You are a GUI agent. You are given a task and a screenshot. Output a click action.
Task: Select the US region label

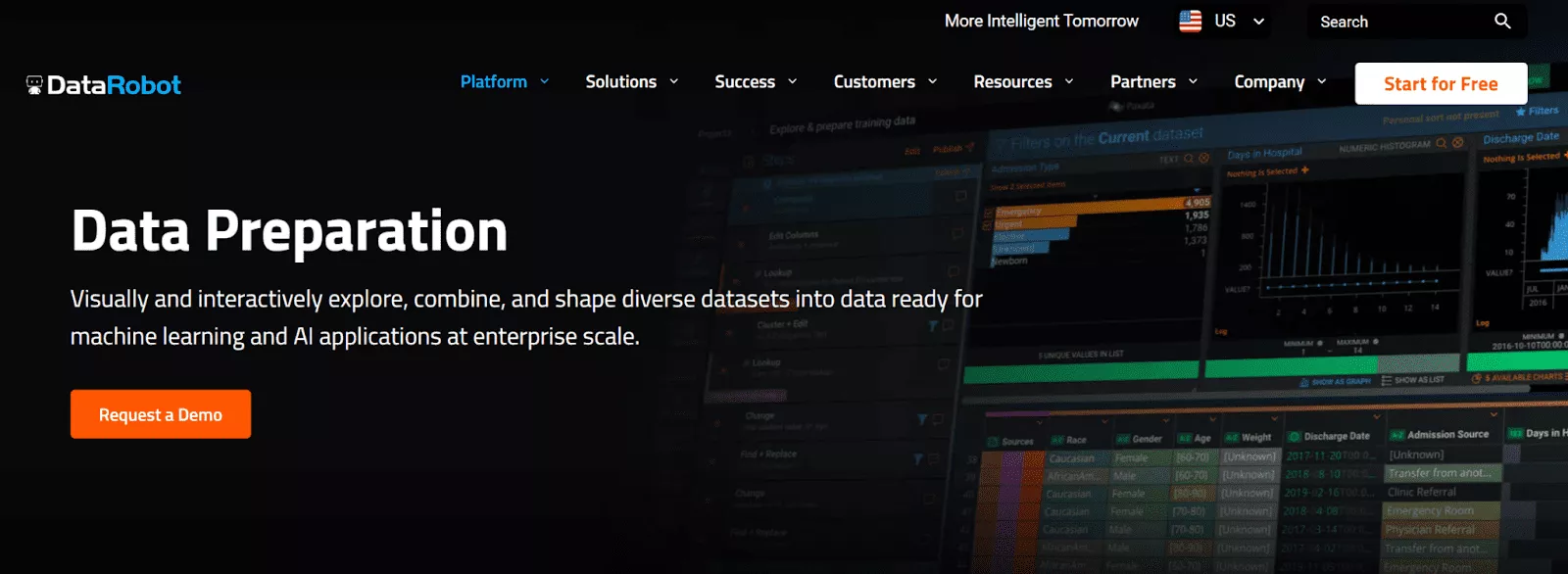pyautogui.click(x=1225, y=22)
